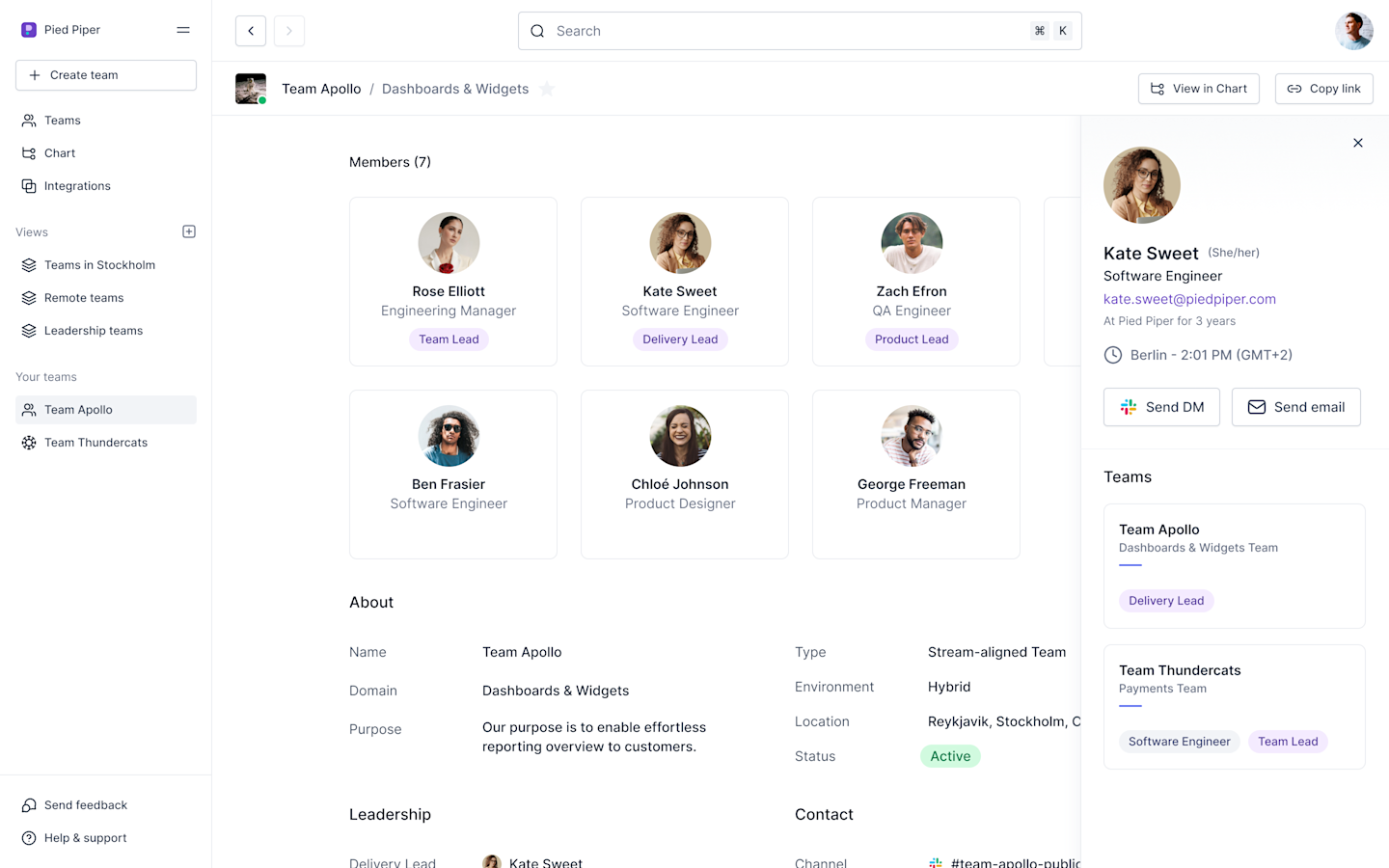Image resolution: width=1389 pixels, height=868 pixels.
Task: Add a new view with the plus icon
Action: [189, 231]
